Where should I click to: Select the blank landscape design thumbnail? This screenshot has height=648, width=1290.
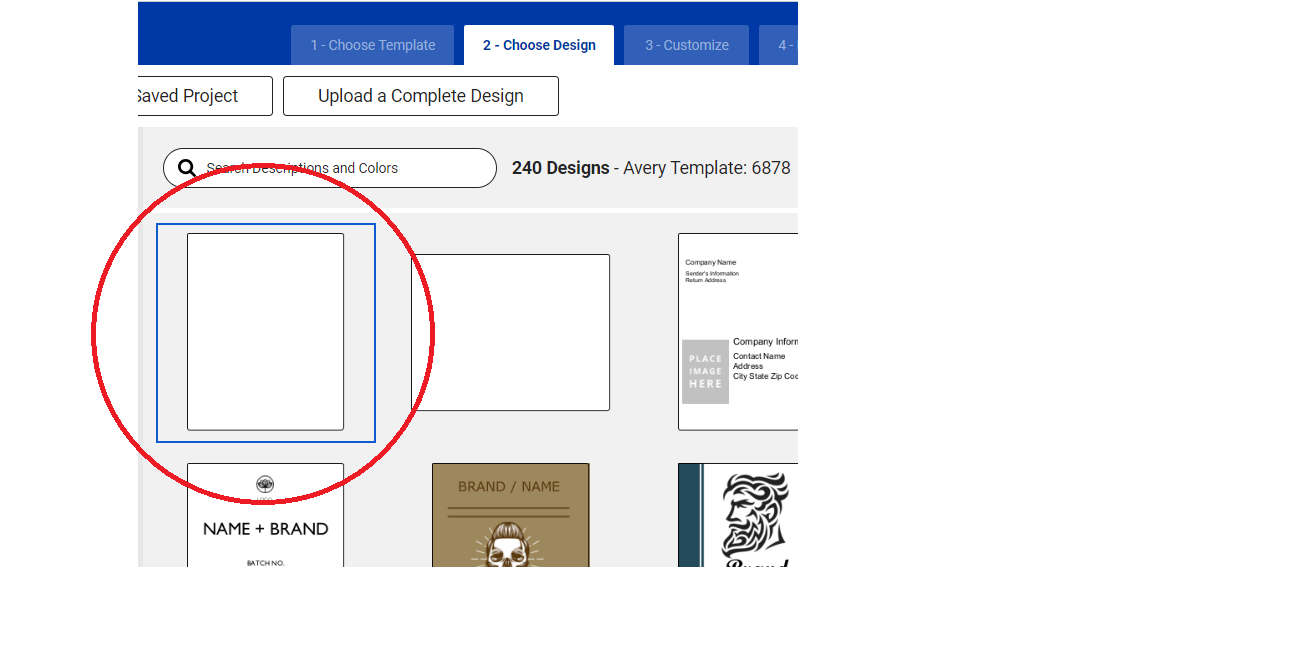tap(510, 332)
